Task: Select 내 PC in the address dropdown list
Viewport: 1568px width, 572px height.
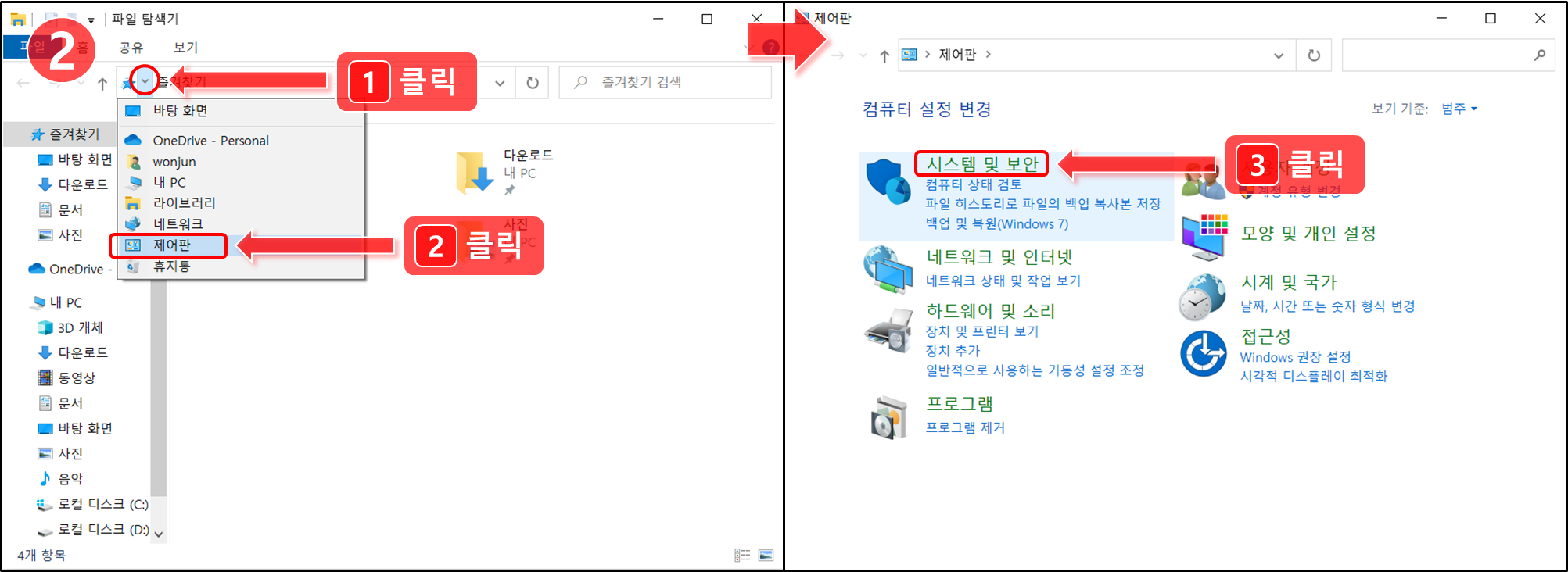Action: (x=241, y=182)
